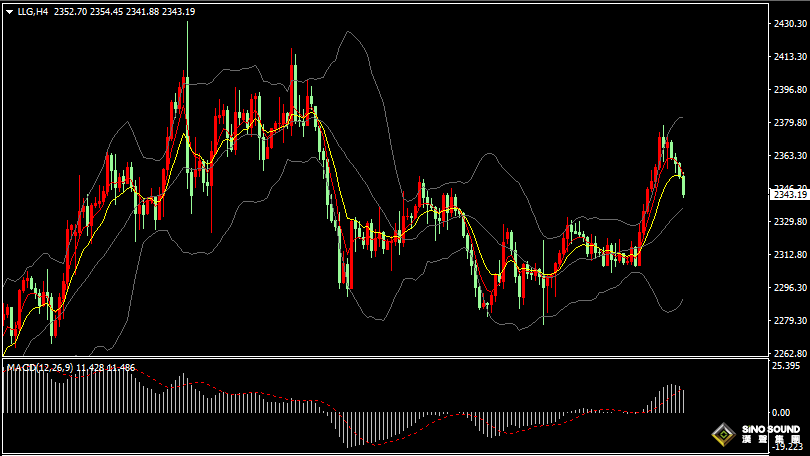Viewport: 810px width, 456px height.
Task: Click the 2413.30 price axis label
Action: point(789,57)
